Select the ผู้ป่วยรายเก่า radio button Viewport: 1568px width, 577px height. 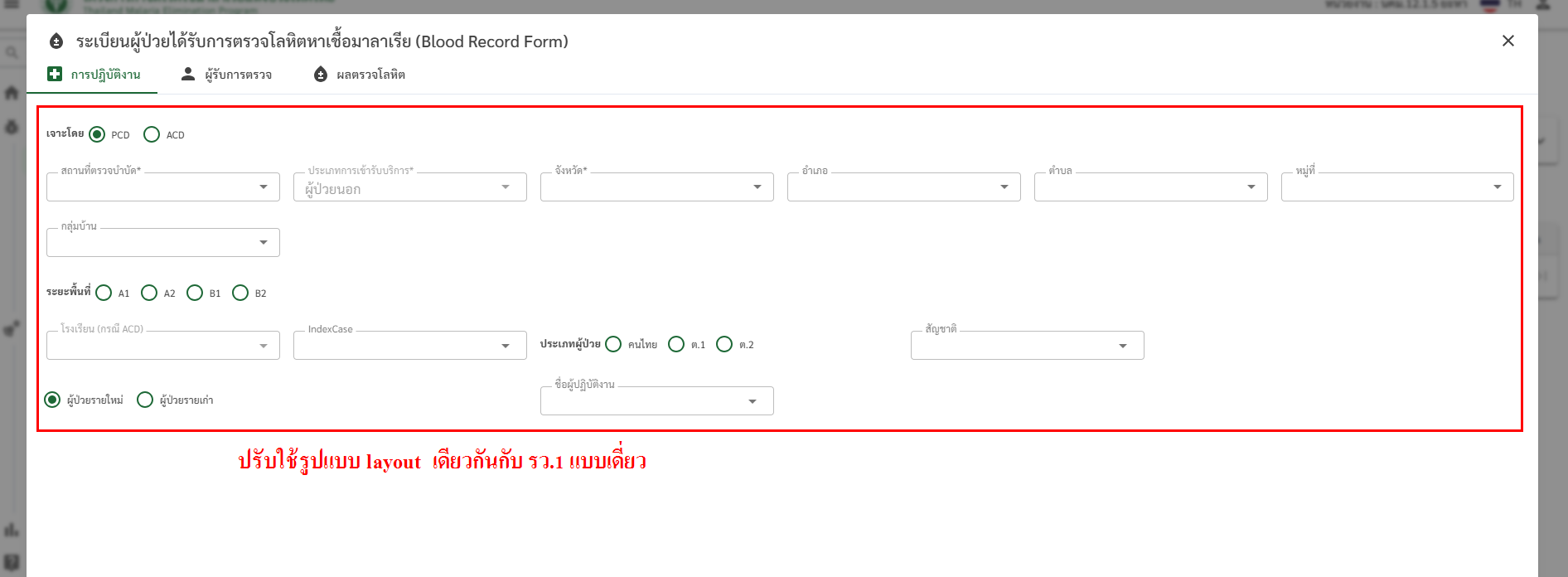[145, 400]
